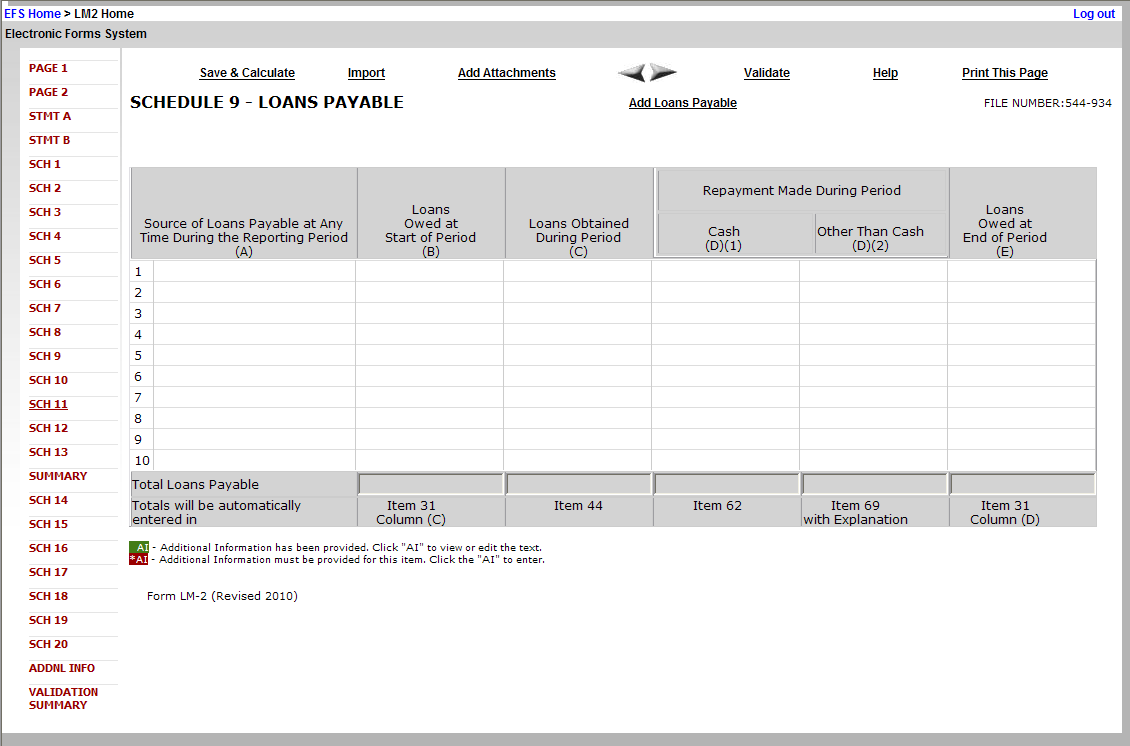The width and height of the screenshot is (1130, 746).
Task: Open SCH 15 in sidebar
Action: pos(48,524)
